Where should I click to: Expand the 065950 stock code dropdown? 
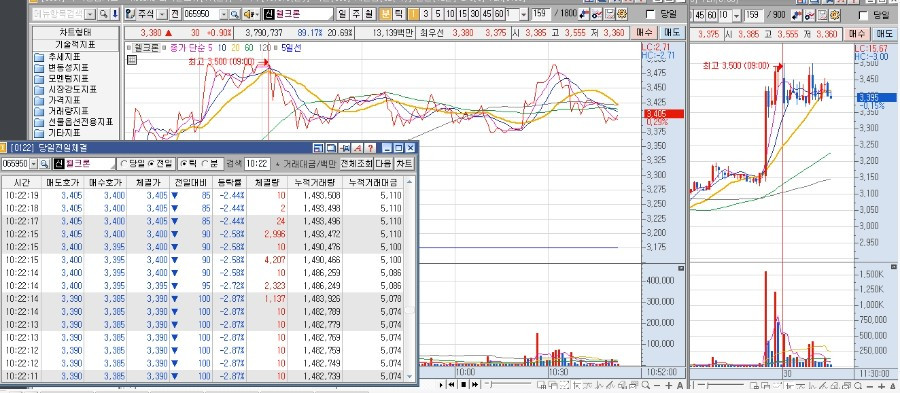[x=224, y=14]
